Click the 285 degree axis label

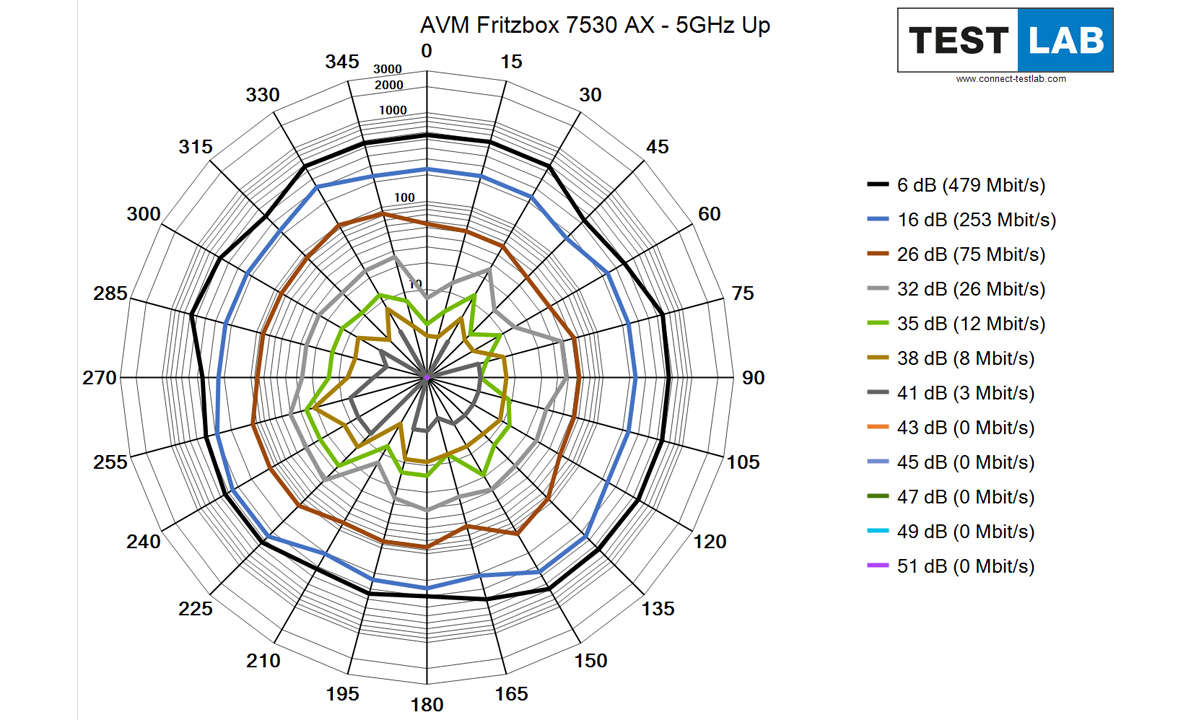pyautogui.click(x=110, y=294)
